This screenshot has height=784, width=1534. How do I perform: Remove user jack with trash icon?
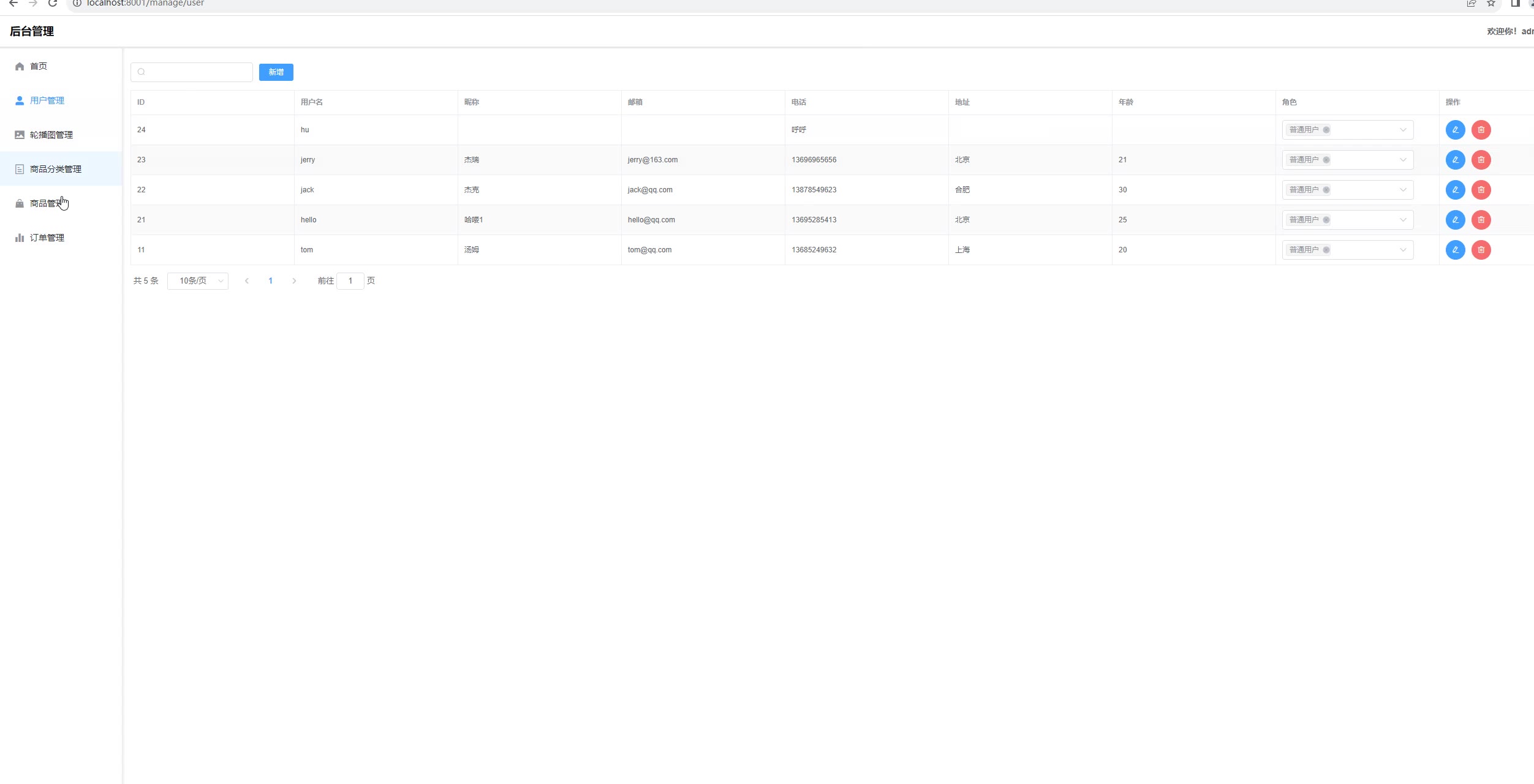pos(1481,190)
